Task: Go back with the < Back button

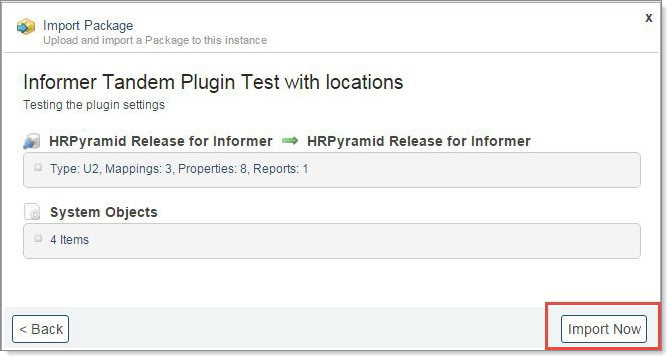Action: [x=41, y=329]
